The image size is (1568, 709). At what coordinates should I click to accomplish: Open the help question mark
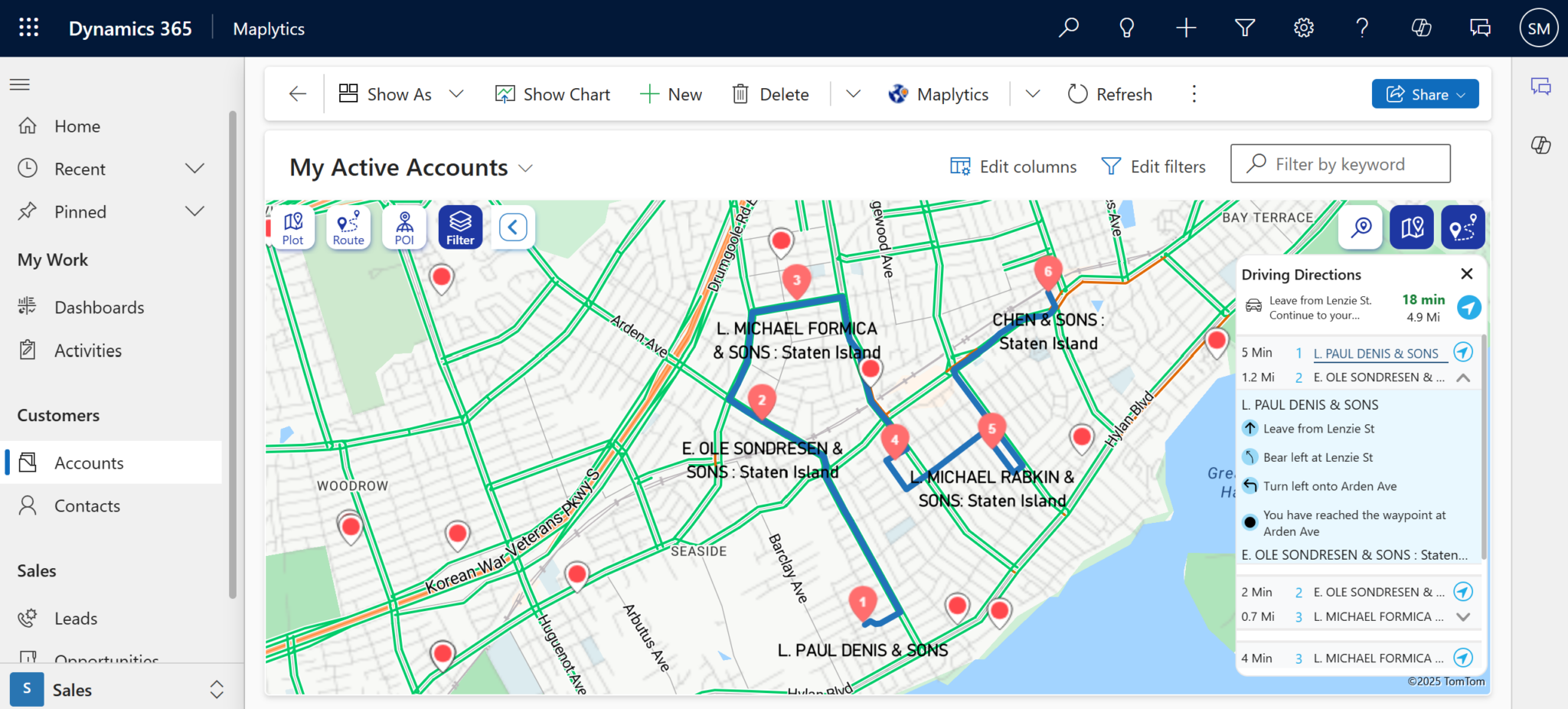click(x=1362, y=28)
